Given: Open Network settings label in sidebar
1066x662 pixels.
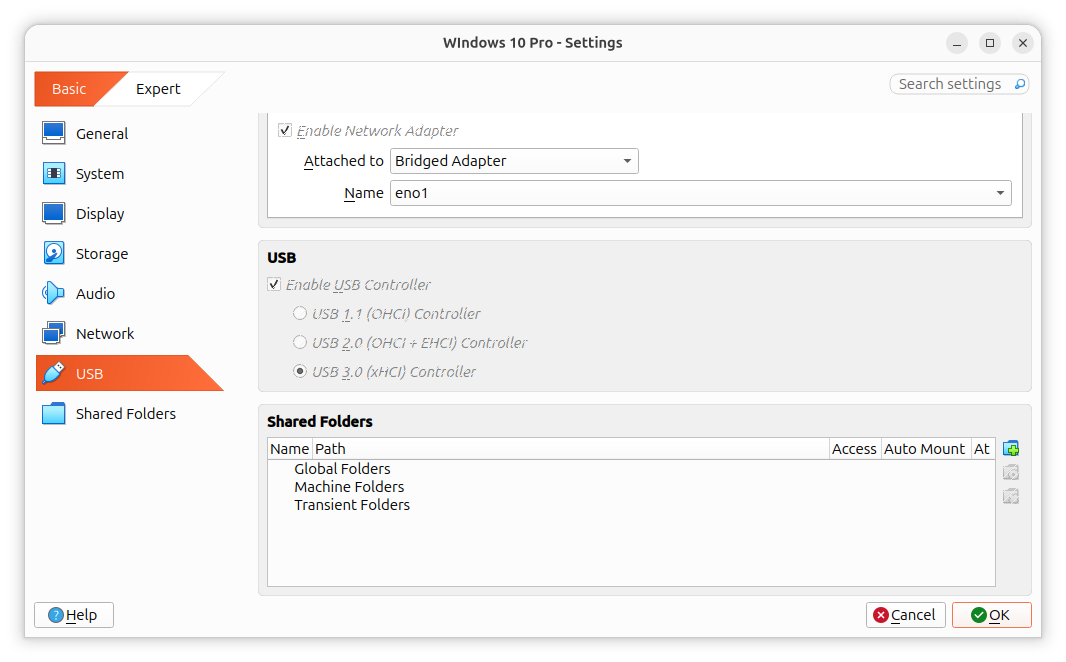Looking at the screenshot, I should click(105, 334).
